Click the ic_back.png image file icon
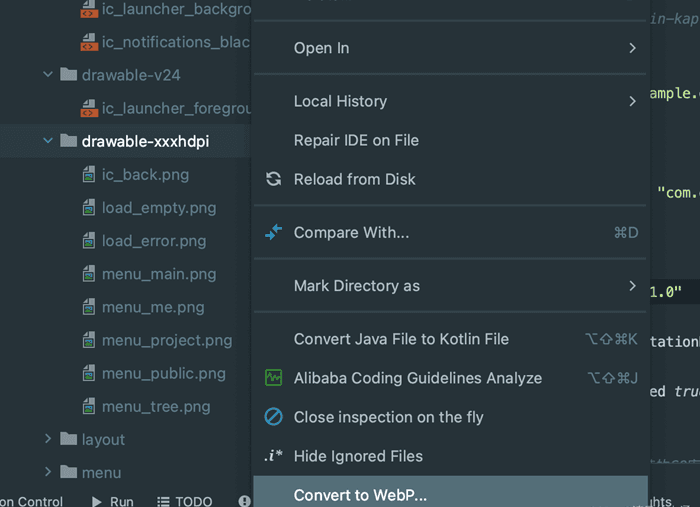The image size is (700, 507). tap(89, 175)
